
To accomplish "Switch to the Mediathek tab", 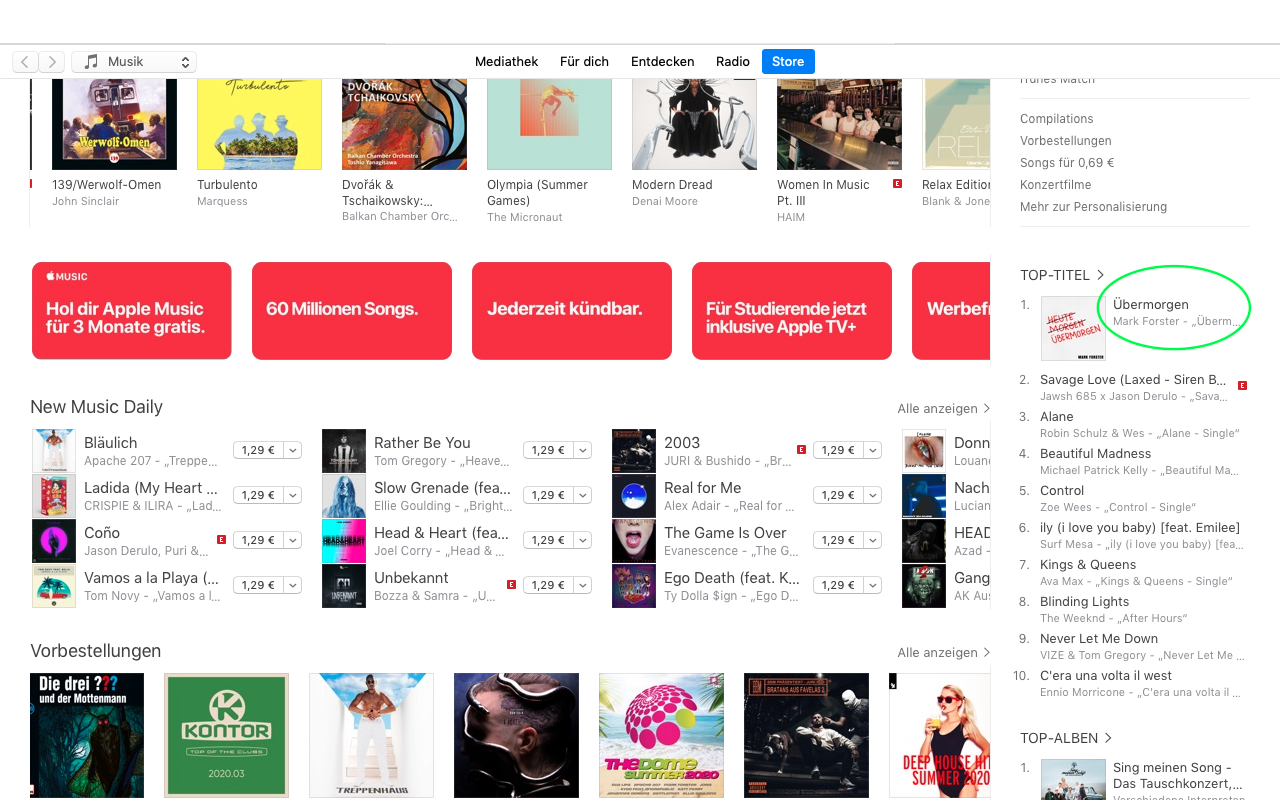I will coord(506,62).
